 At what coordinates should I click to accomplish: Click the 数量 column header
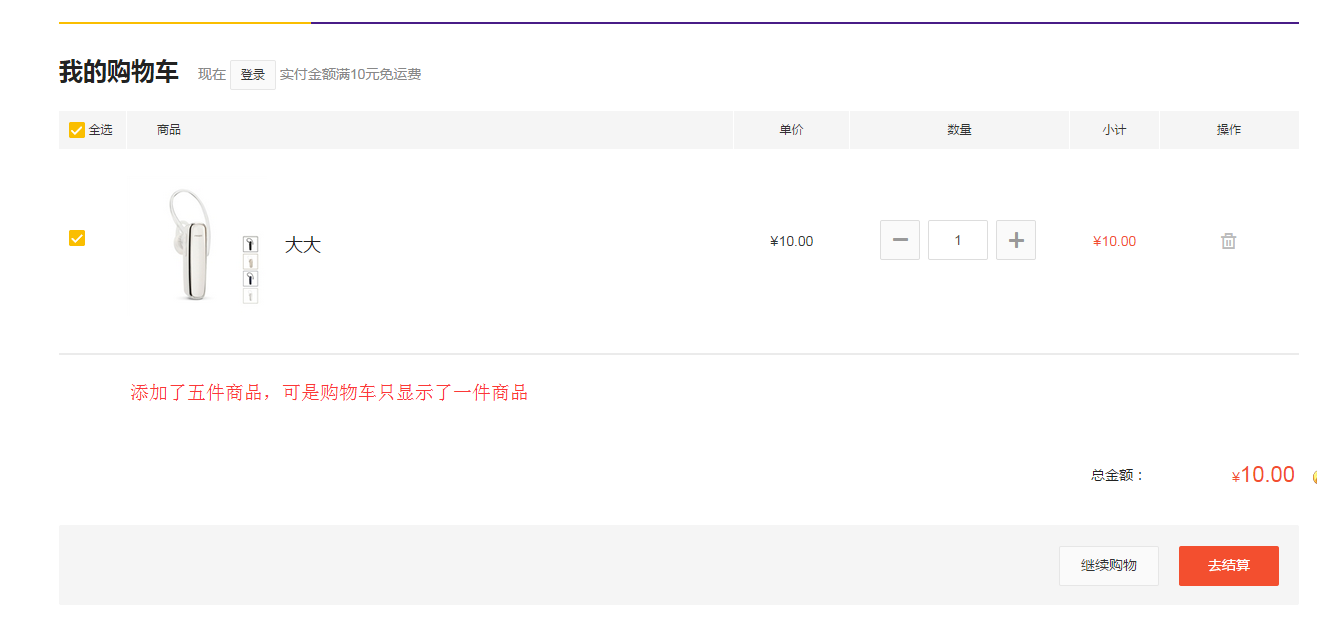point(959,130)
